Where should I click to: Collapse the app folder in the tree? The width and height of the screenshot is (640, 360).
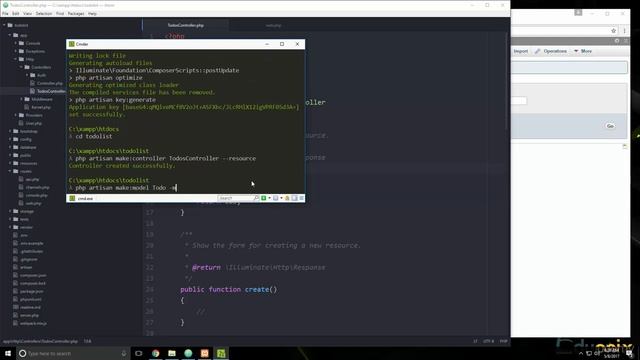tap(10, 36)
